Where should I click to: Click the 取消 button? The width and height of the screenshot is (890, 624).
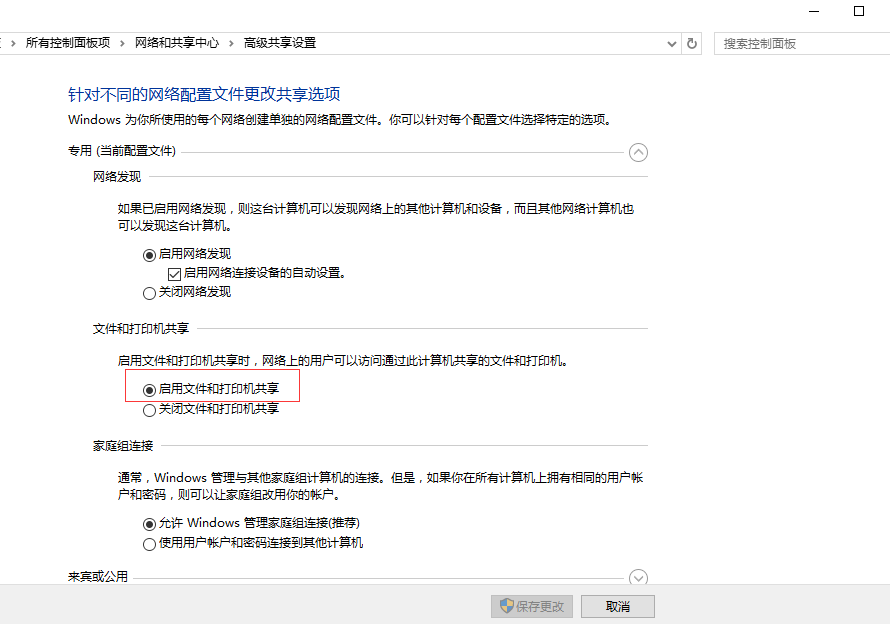pyautogui.click(x=617, y=606)
